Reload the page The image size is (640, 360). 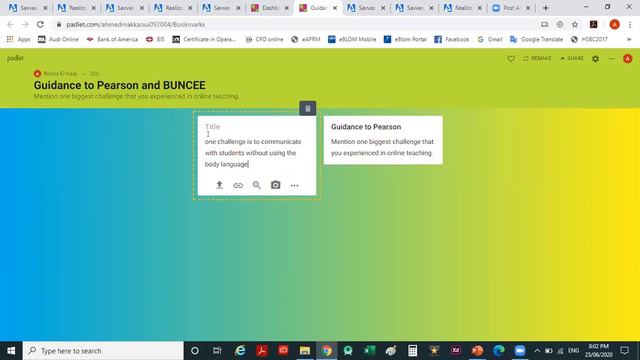(40, 24)
